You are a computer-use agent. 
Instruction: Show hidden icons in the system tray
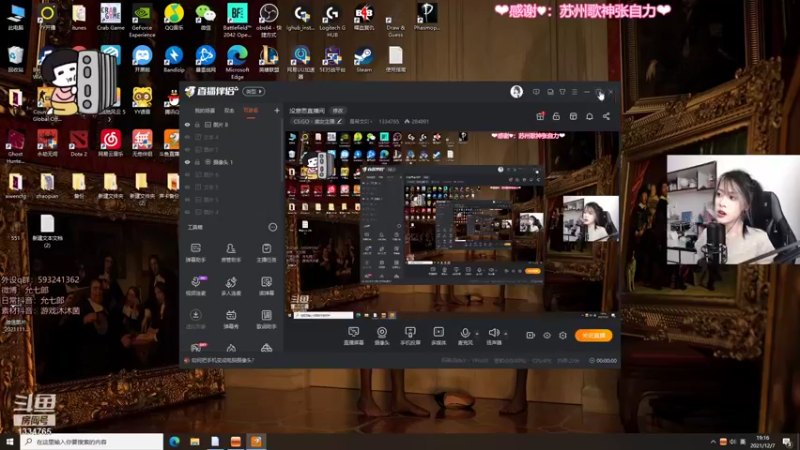pos(713,442)
